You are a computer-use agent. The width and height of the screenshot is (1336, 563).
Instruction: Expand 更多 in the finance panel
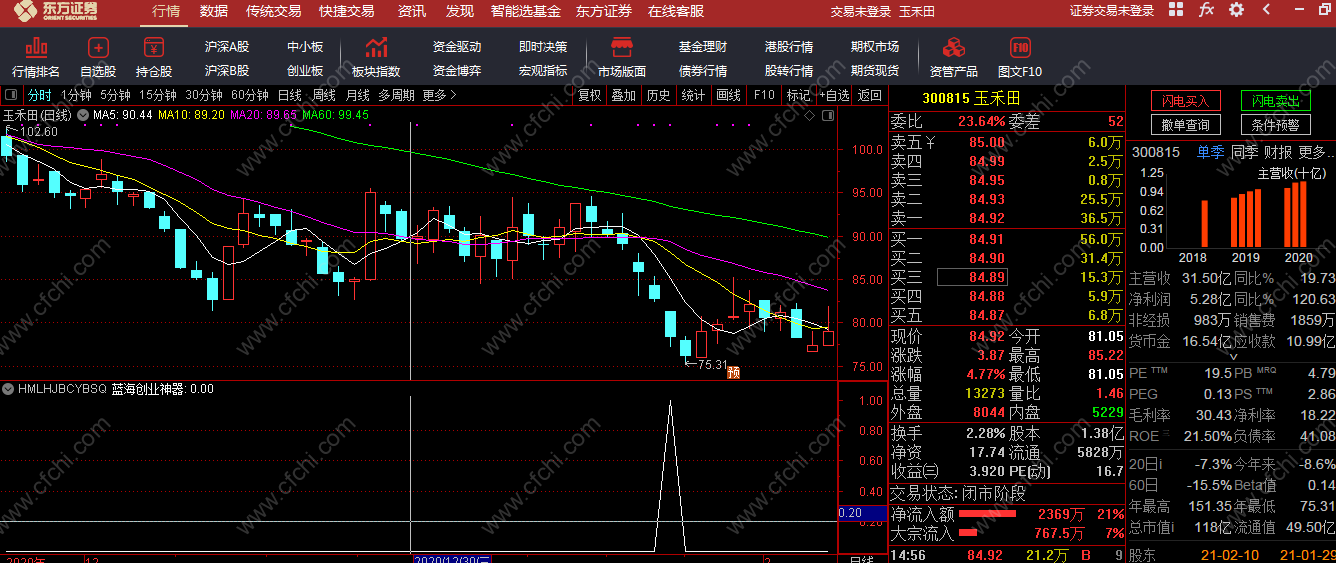pyautogui.click(x=1316, y=152)
